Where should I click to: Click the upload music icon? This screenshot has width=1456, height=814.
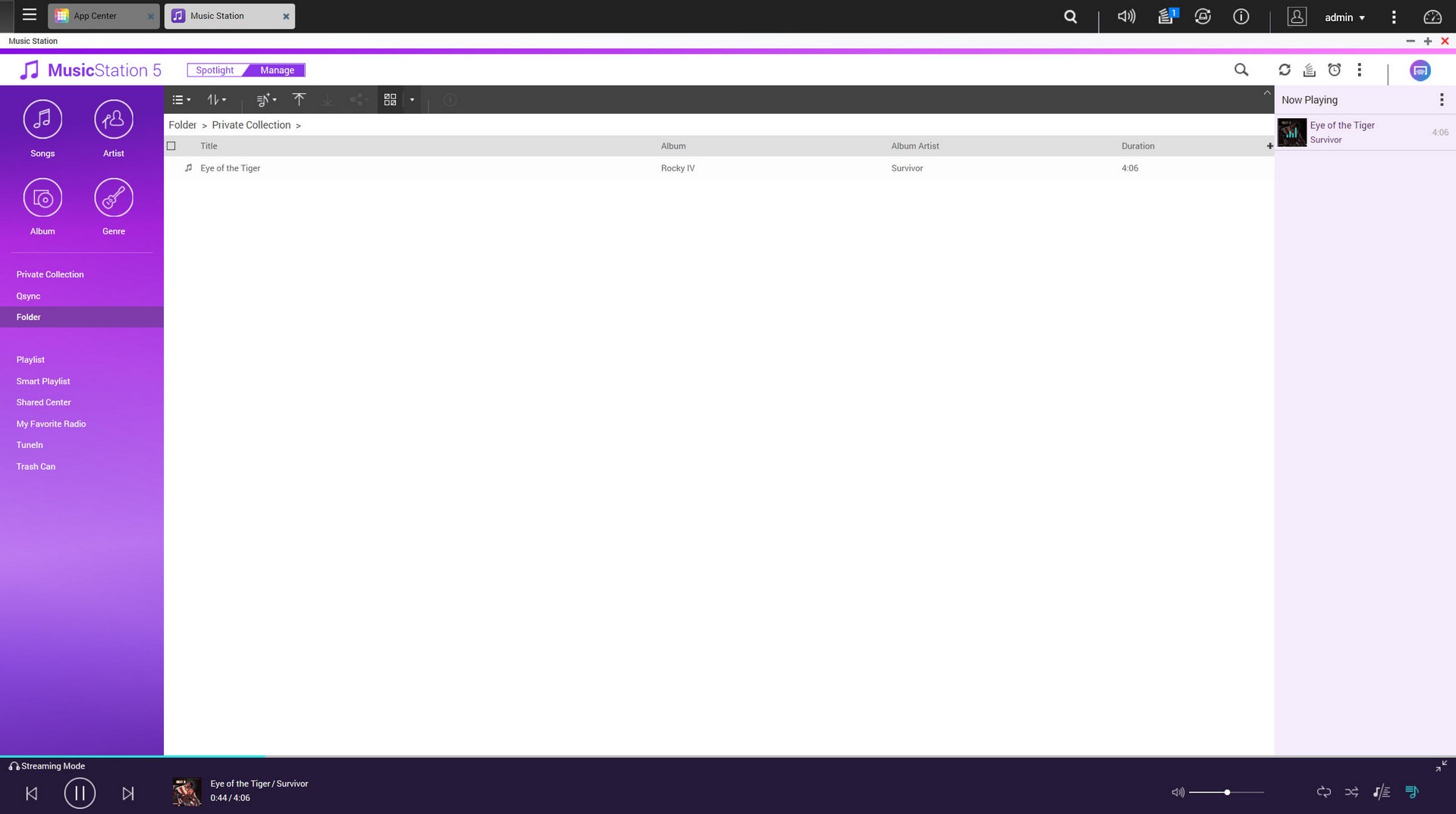[299, 100]
